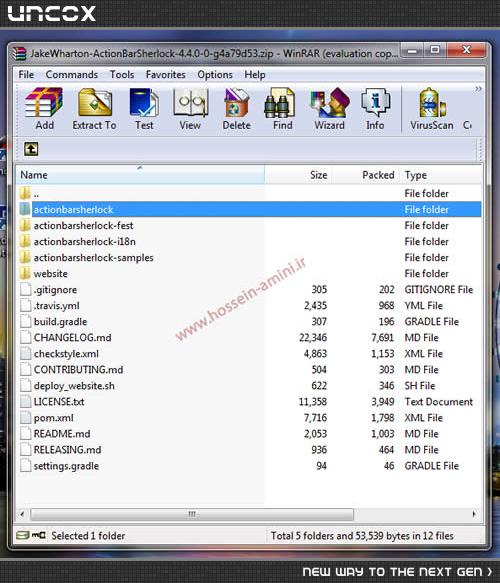Select the build.gradle file name

click(60, 322)
